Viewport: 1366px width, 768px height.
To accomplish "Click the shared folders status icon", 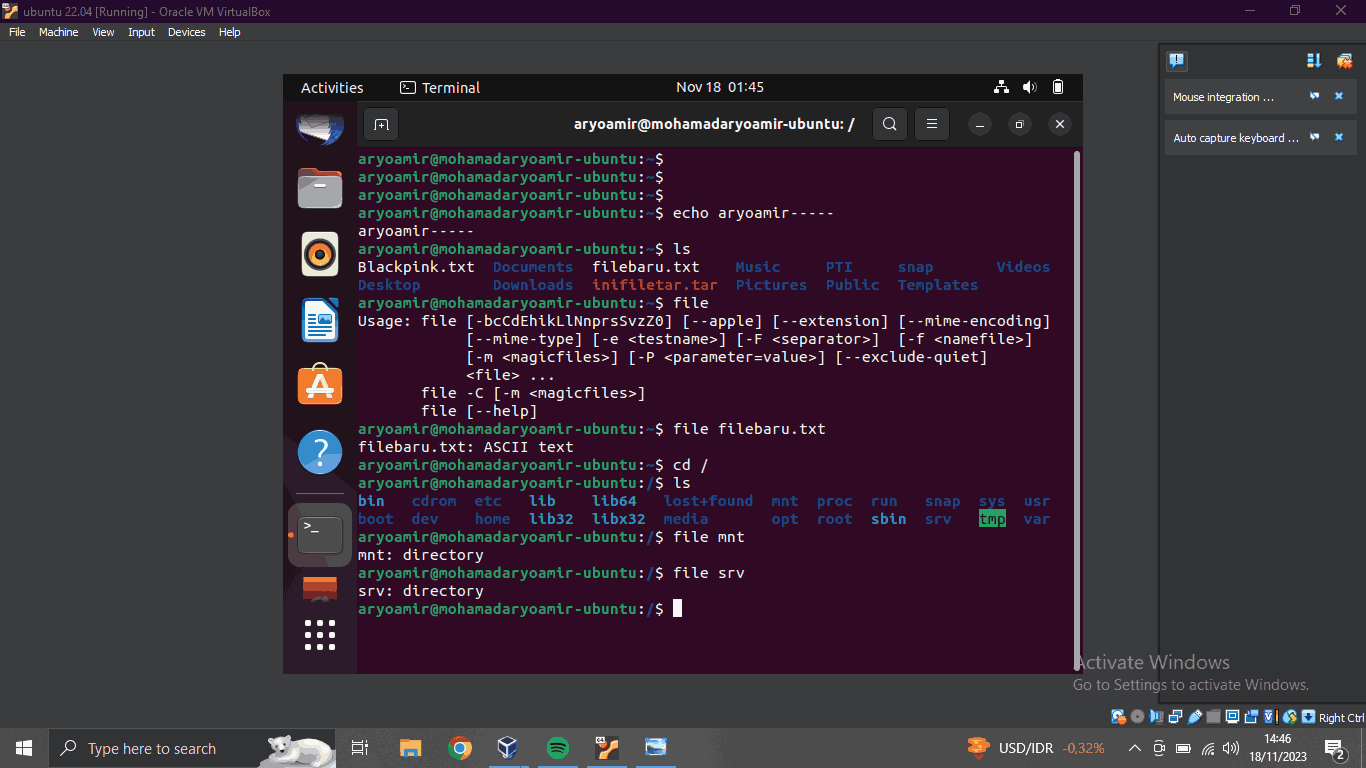I will (x=1213, y=717).
